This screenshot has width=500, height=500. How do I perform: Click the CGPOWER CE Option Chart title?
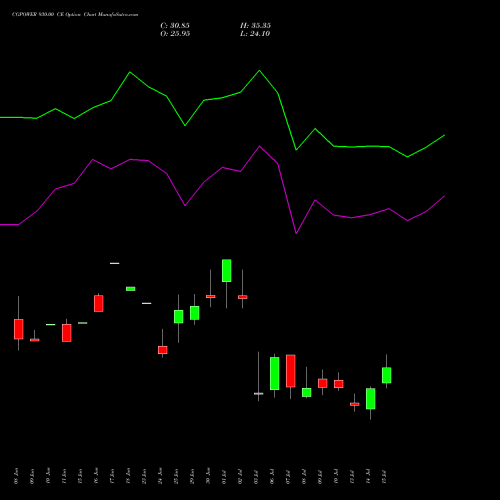(x=75, y=15)
